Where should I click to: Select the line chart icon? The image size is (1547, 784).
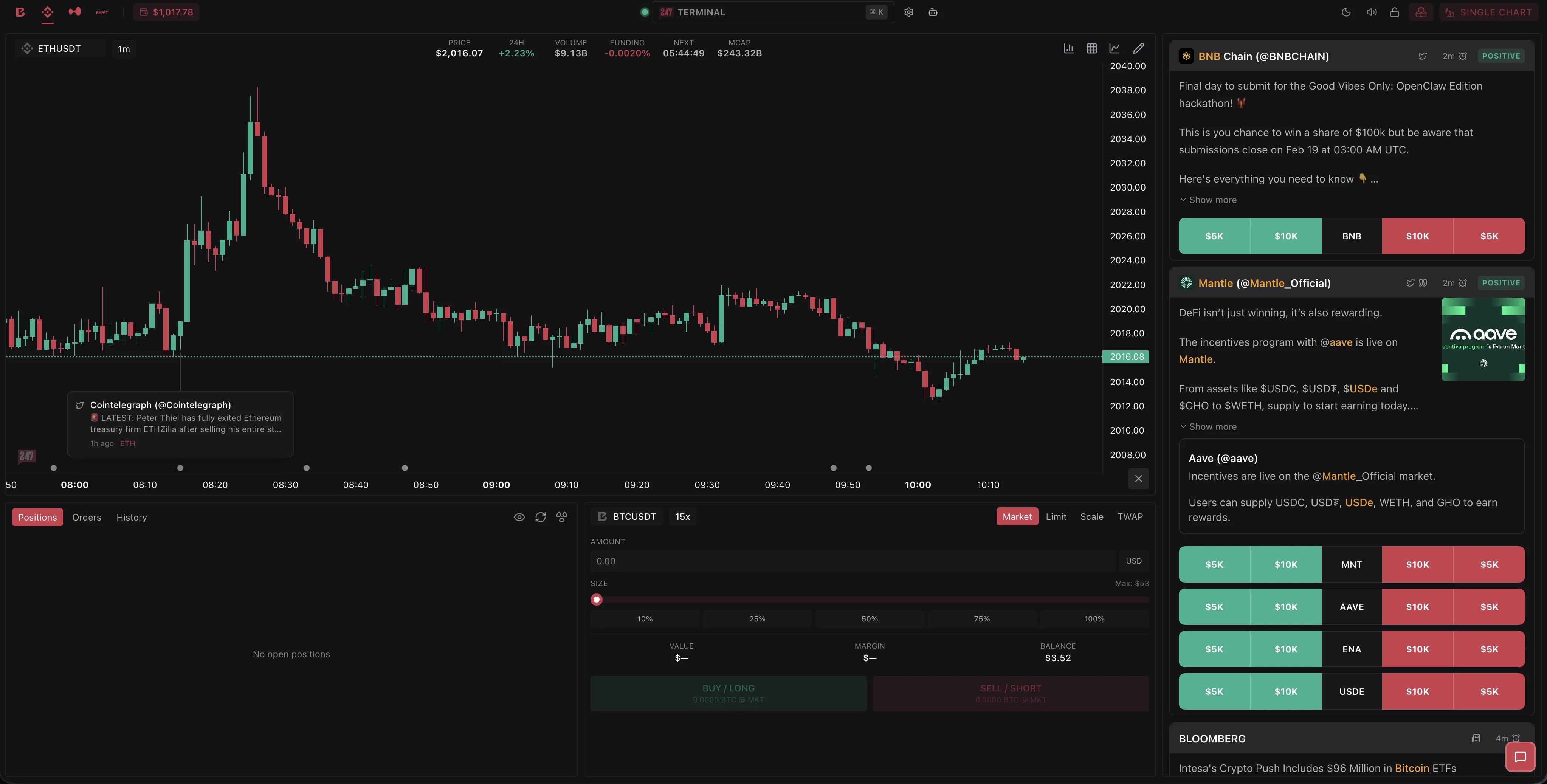click(x=1115, y=48)
